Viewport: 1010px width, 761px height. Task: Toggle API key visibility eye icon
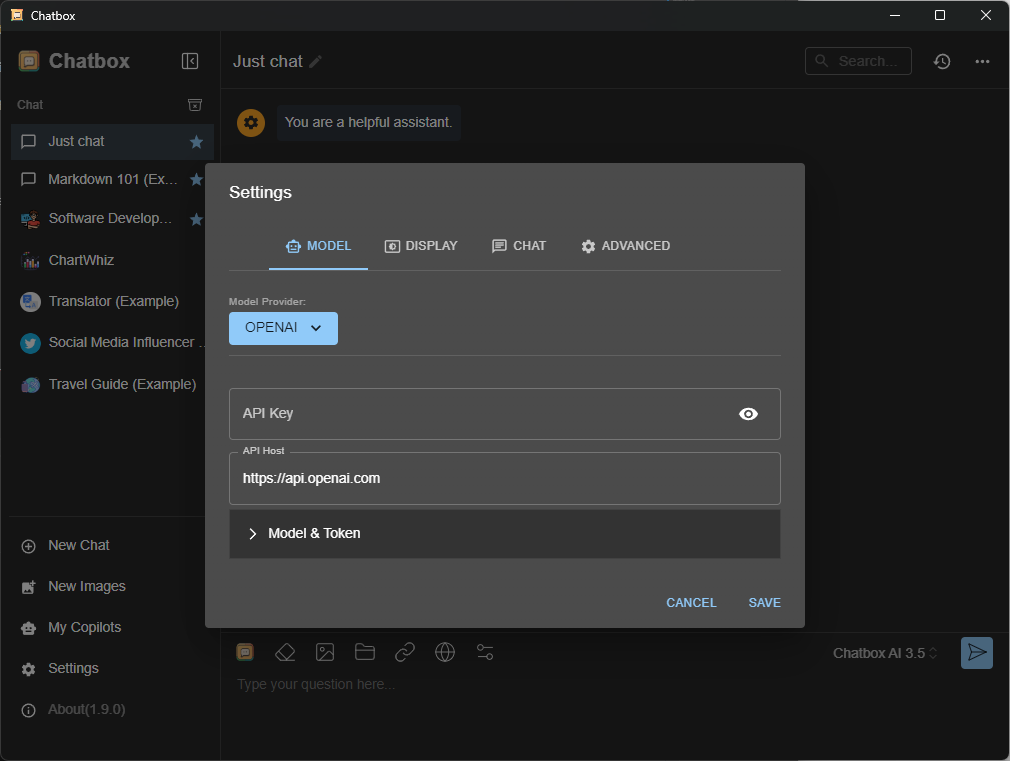click(x=748, y=414)
